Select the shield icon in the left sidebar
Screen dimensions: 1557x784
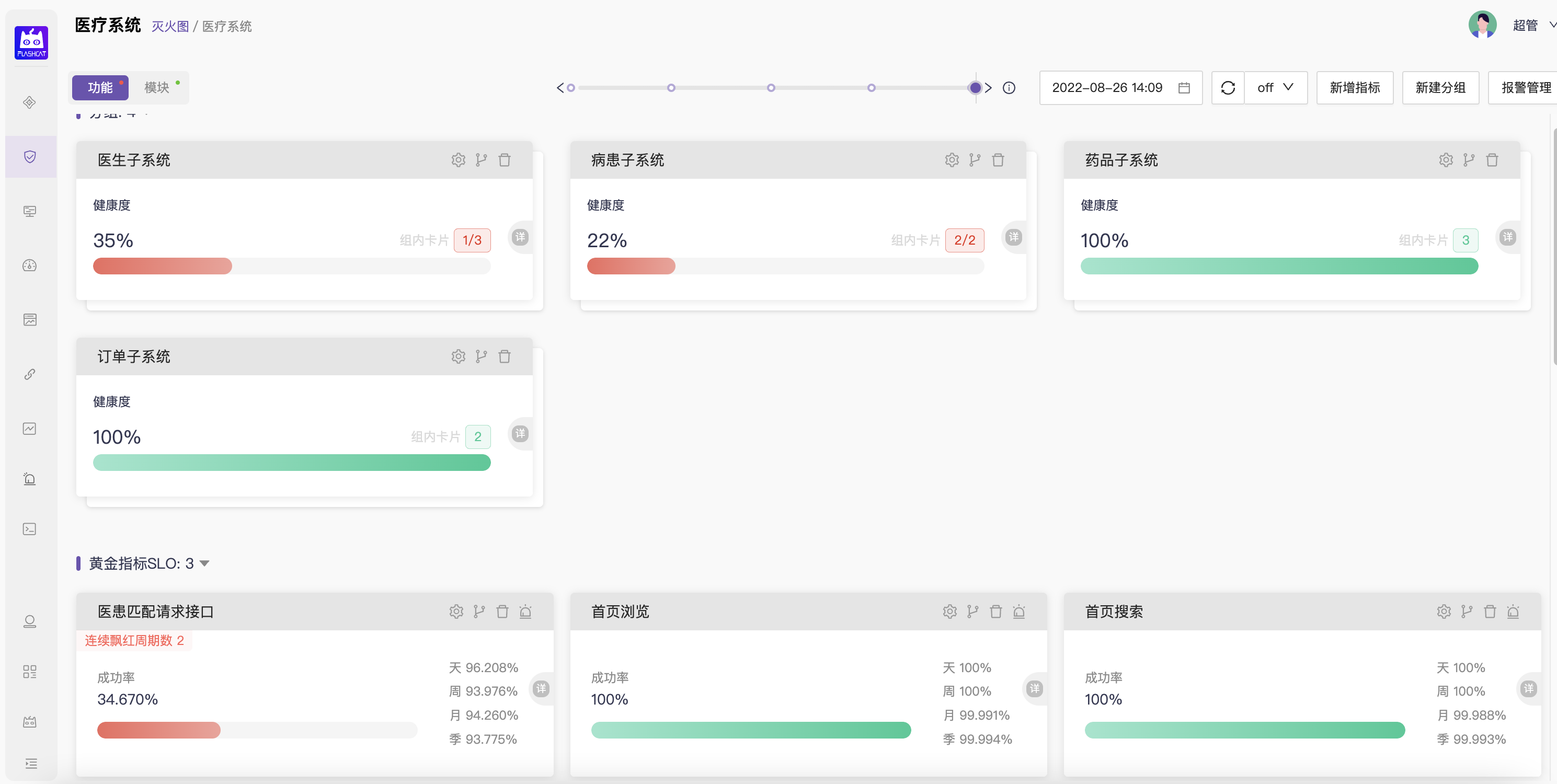point(30,156)
